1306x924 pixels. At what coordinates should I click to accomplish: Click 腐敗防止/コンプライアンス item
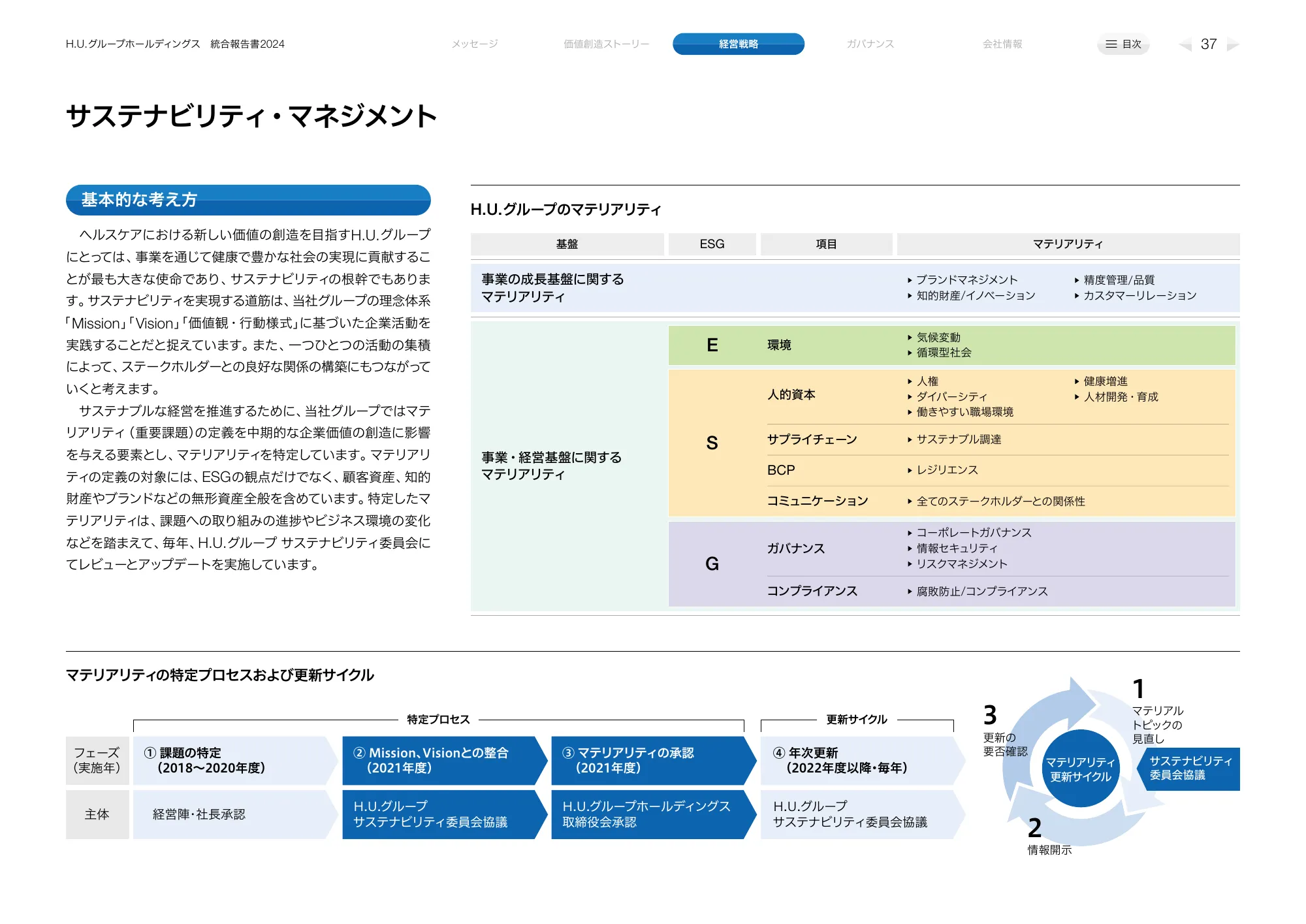978,591
